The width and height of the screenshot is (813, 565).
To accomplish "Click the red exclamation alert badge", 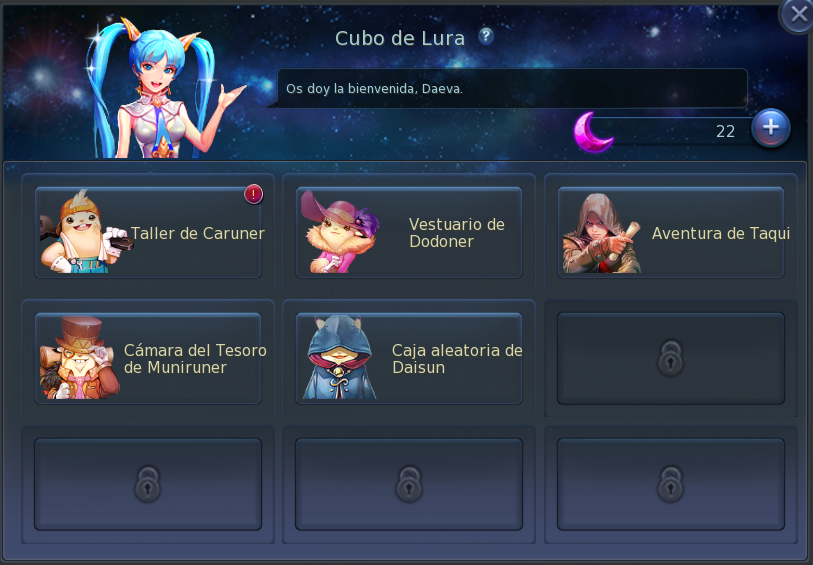I will 254,194.
